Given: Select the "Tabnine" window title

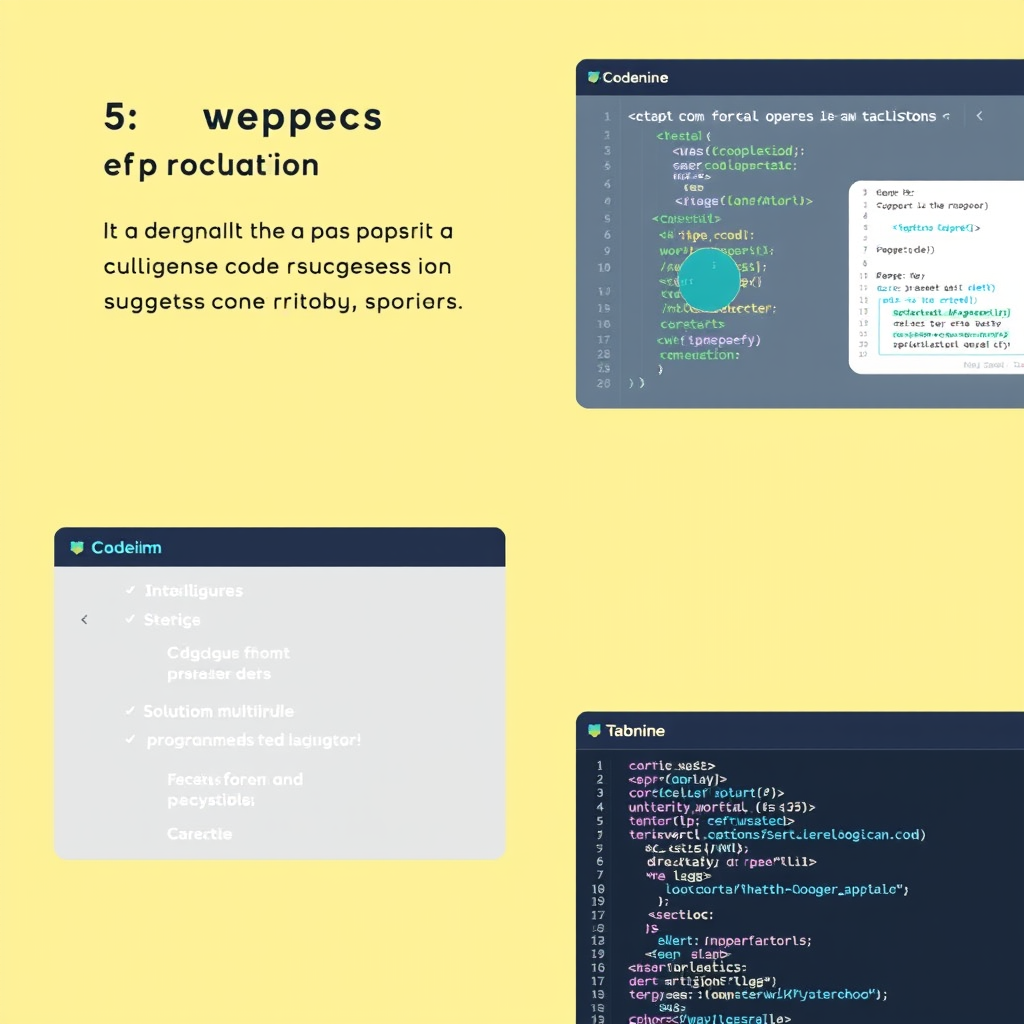Looking at the screenshot, I should pos(635,731).
